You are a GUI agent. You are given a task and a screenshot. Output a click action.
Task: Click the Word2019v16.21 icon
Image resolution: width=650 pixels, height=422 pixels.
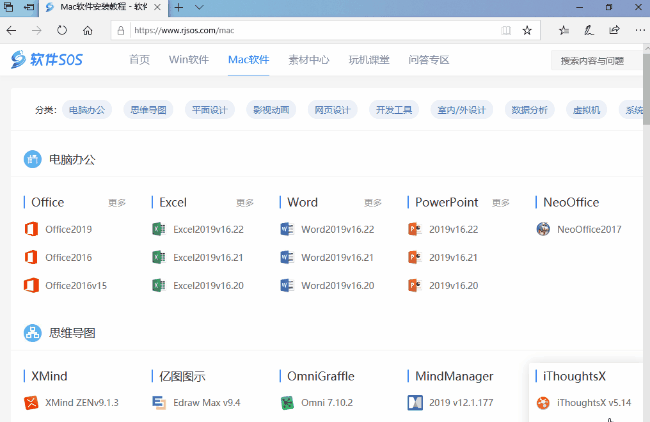pyautogui.click(x=287, y=257)
